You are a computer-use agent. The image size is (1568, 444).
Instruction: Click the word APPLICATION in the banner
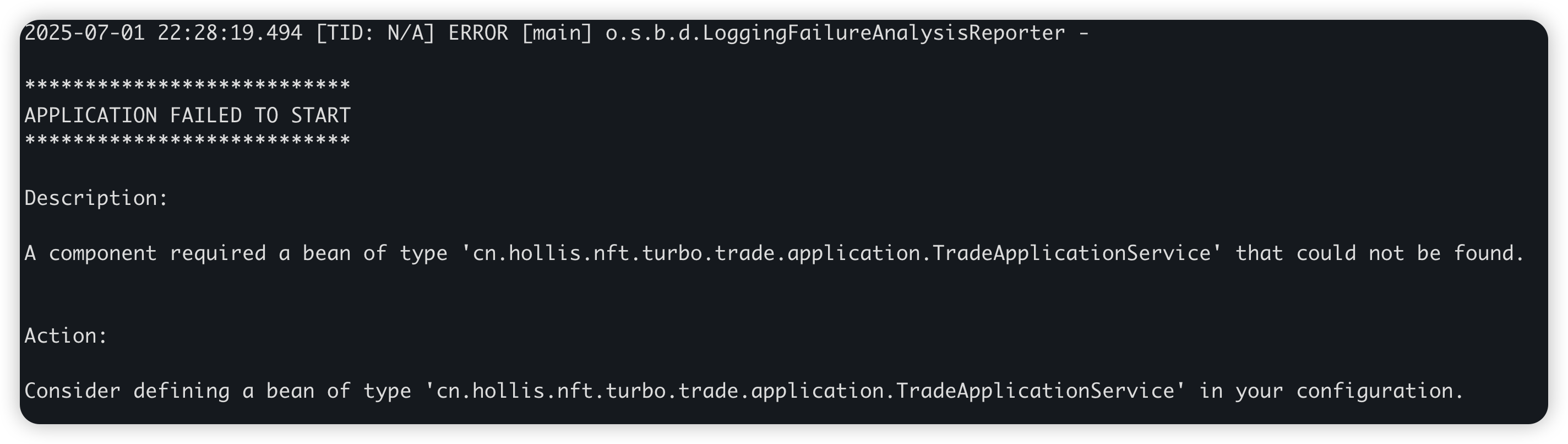(91, 116)
